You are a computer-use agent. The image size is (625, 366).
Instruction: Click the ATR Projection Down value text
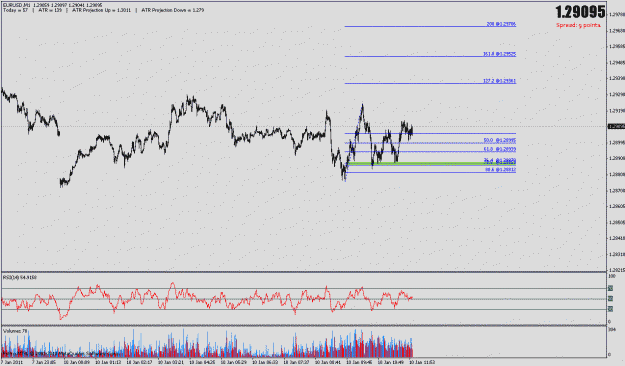[173, 10]
